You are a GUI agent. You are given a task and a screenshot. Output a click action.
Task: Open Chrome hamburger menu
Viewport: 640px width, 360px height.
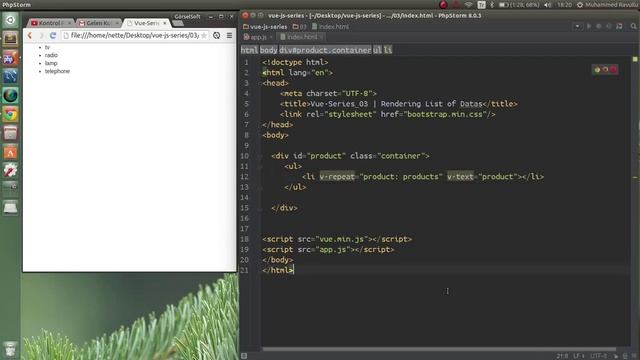[229, 36]
